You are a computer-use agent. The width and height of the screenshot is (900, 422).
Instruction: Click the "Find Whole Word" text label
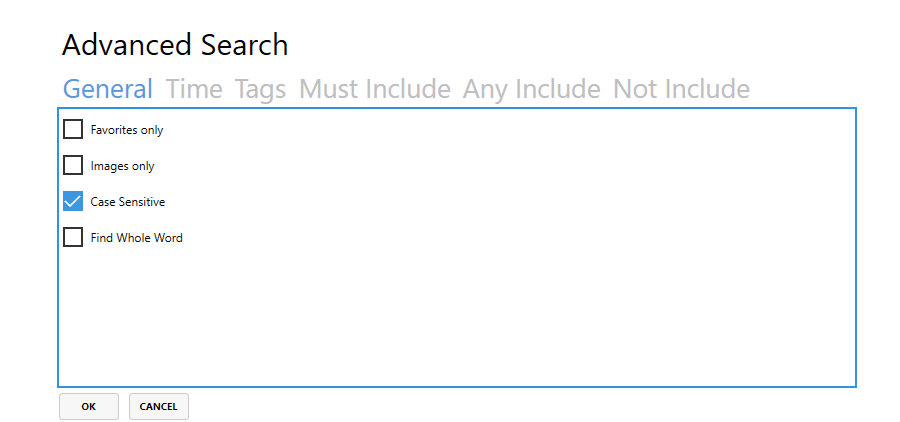click(x=137, y=238)
